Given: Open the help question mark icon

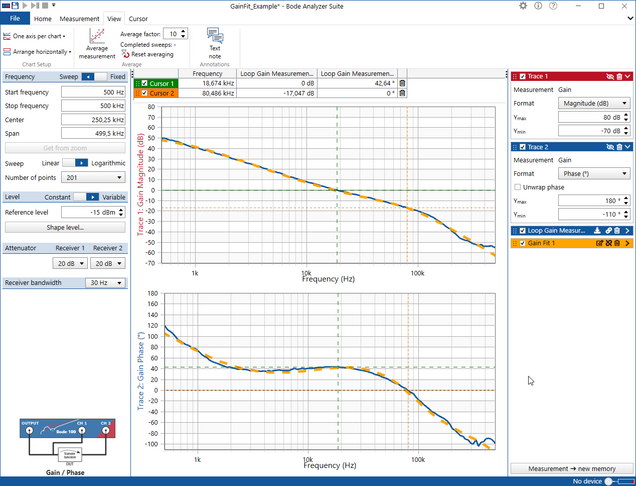Looking at the screenshot, I should coord(553,6).
